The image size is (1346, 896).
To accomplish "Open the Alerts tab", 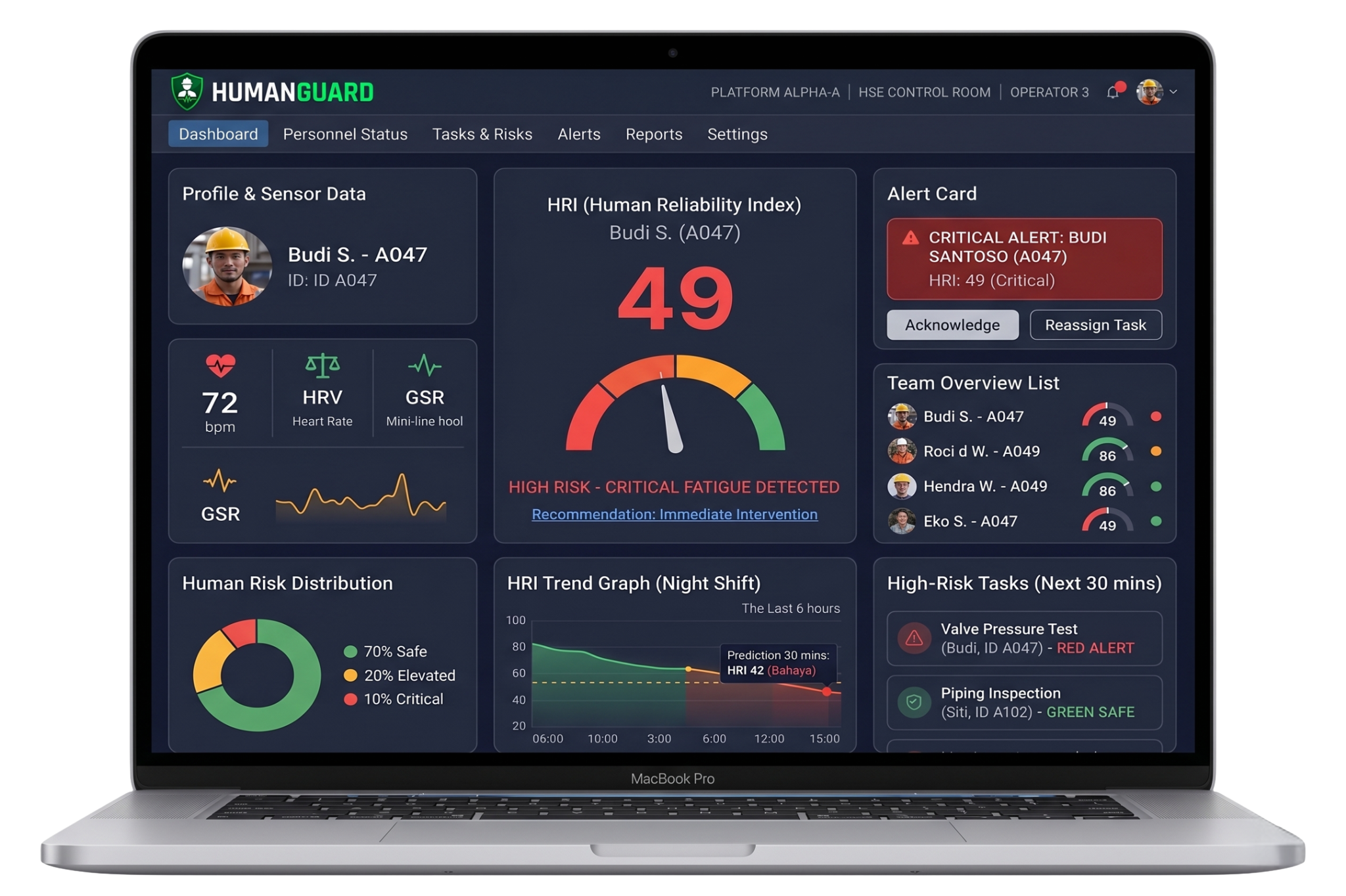I will pyautogui.click(x=579, y=134).
